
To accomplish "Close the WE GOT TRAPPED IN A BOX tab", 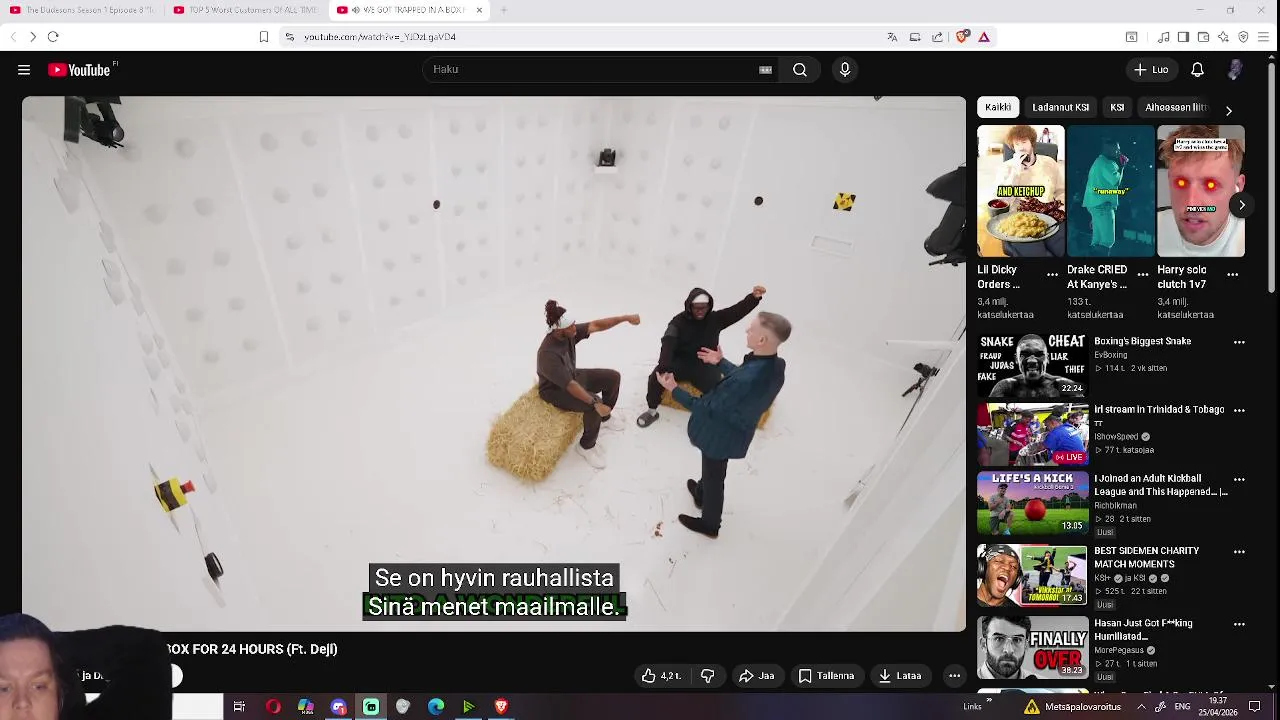I will point(479,10).
